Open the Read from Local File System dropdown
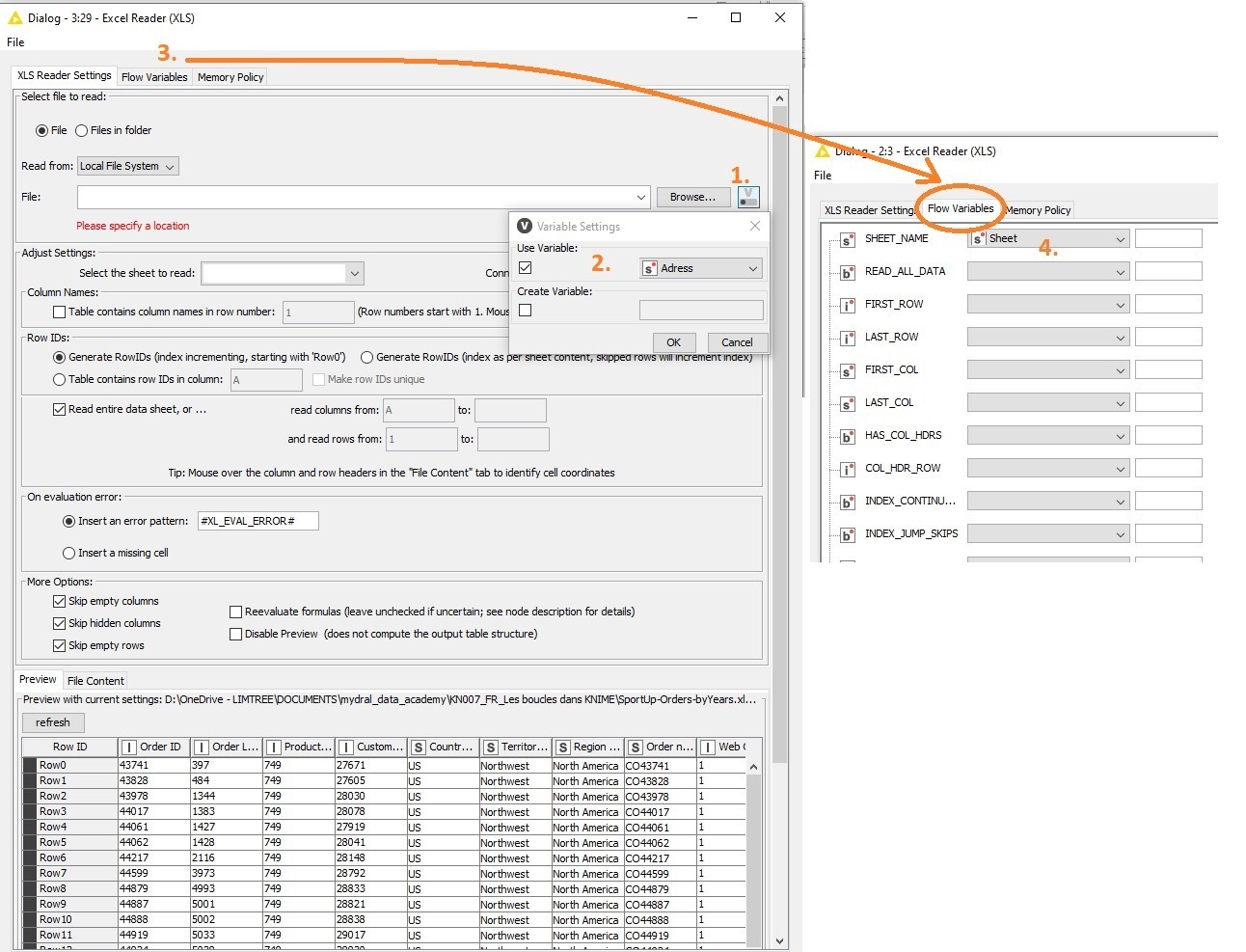This screenshot has height=952, width=1246. pyautogui.click(x=128, y=166)
